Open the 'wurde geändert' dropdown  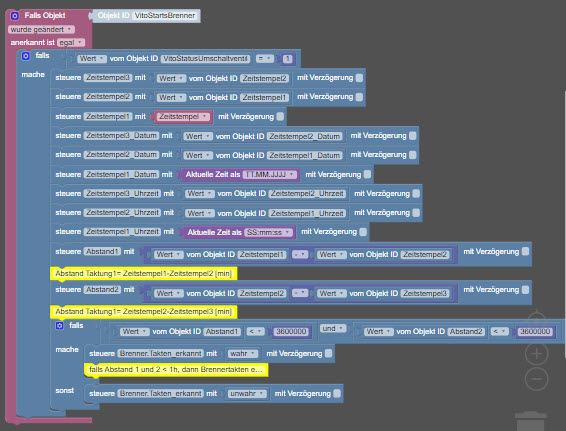42,30
